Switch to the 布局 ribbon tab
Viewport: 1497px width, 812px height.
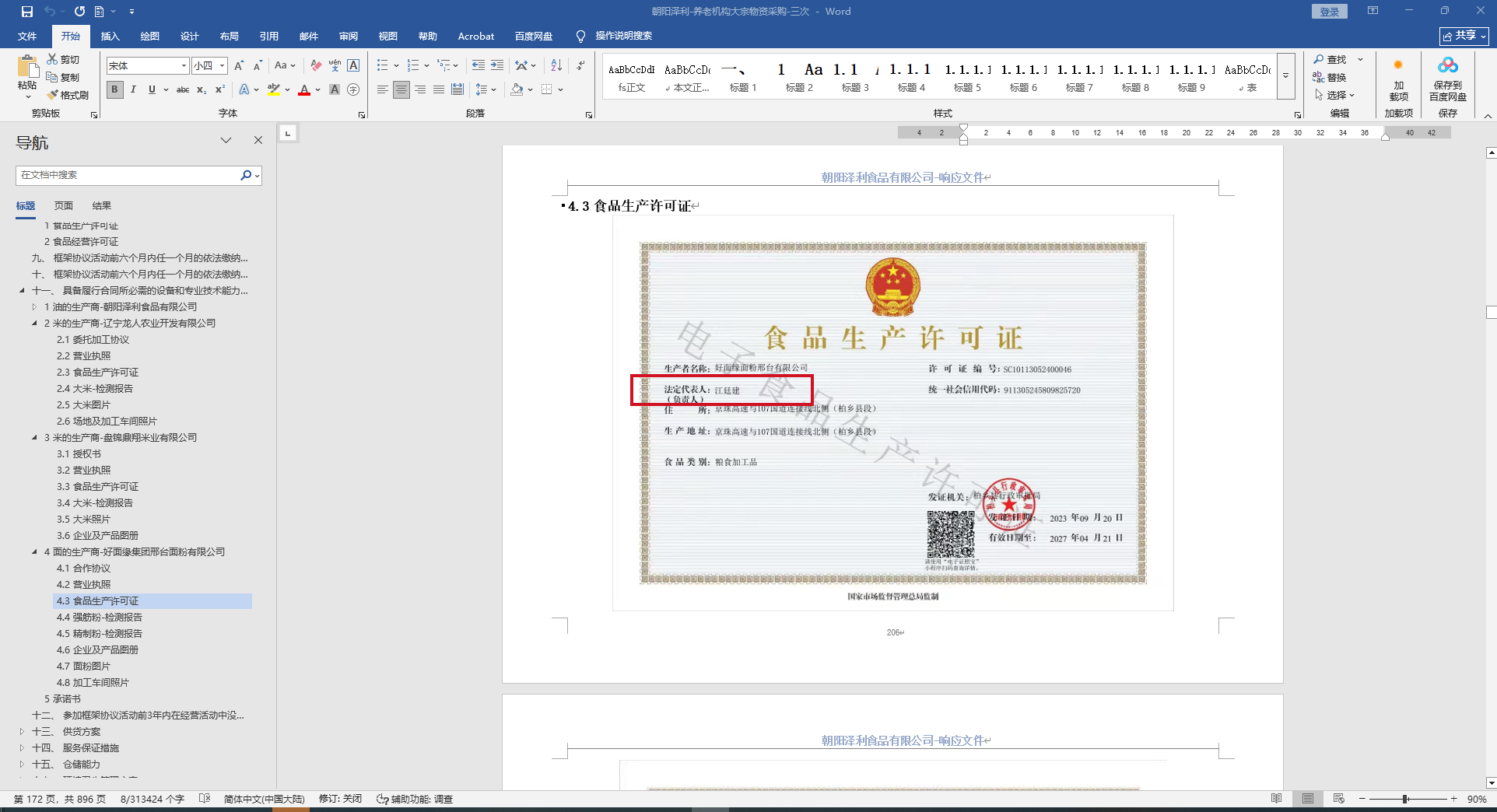pos(230,36)
